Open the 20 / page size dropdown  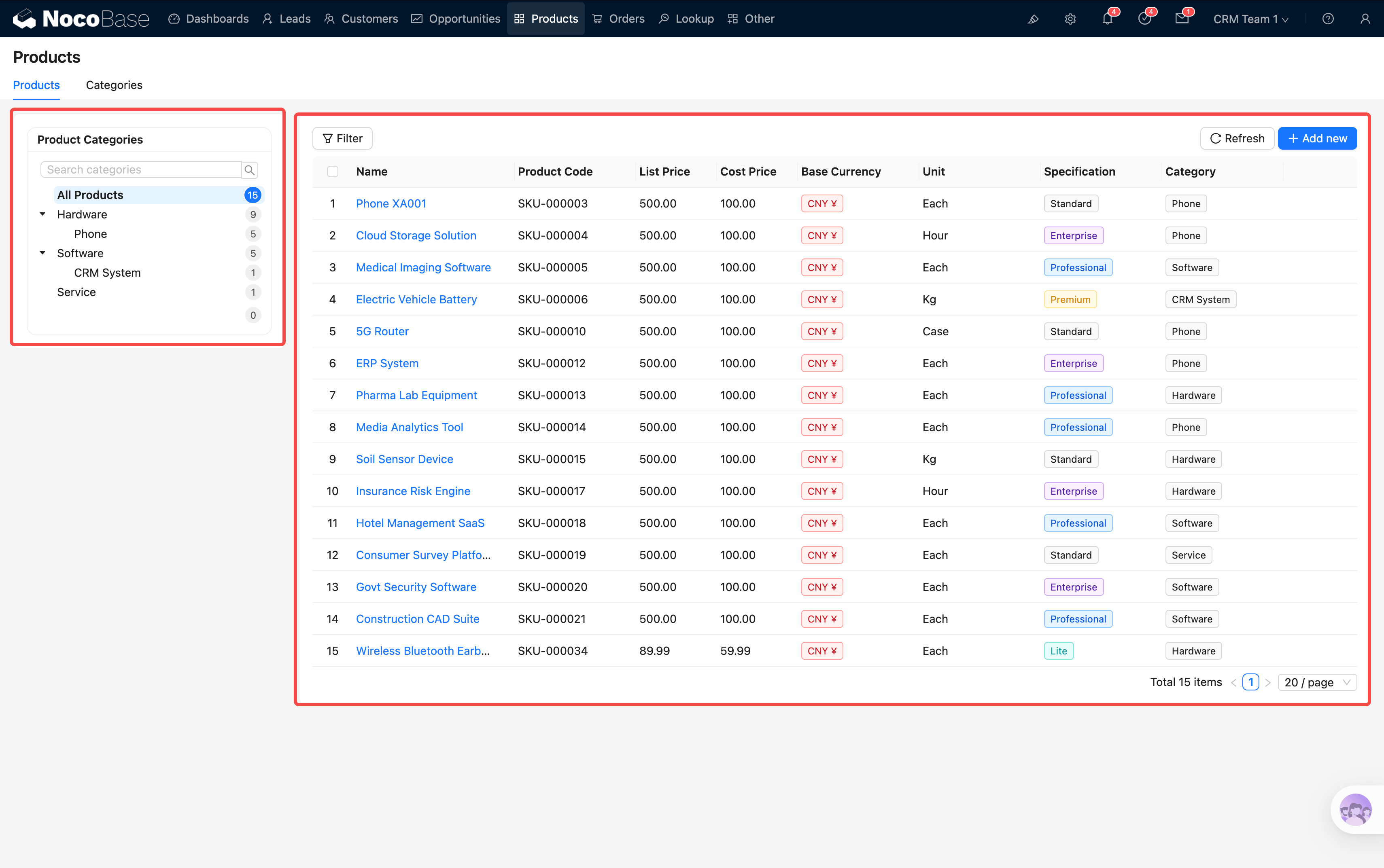pos(1317,682)
